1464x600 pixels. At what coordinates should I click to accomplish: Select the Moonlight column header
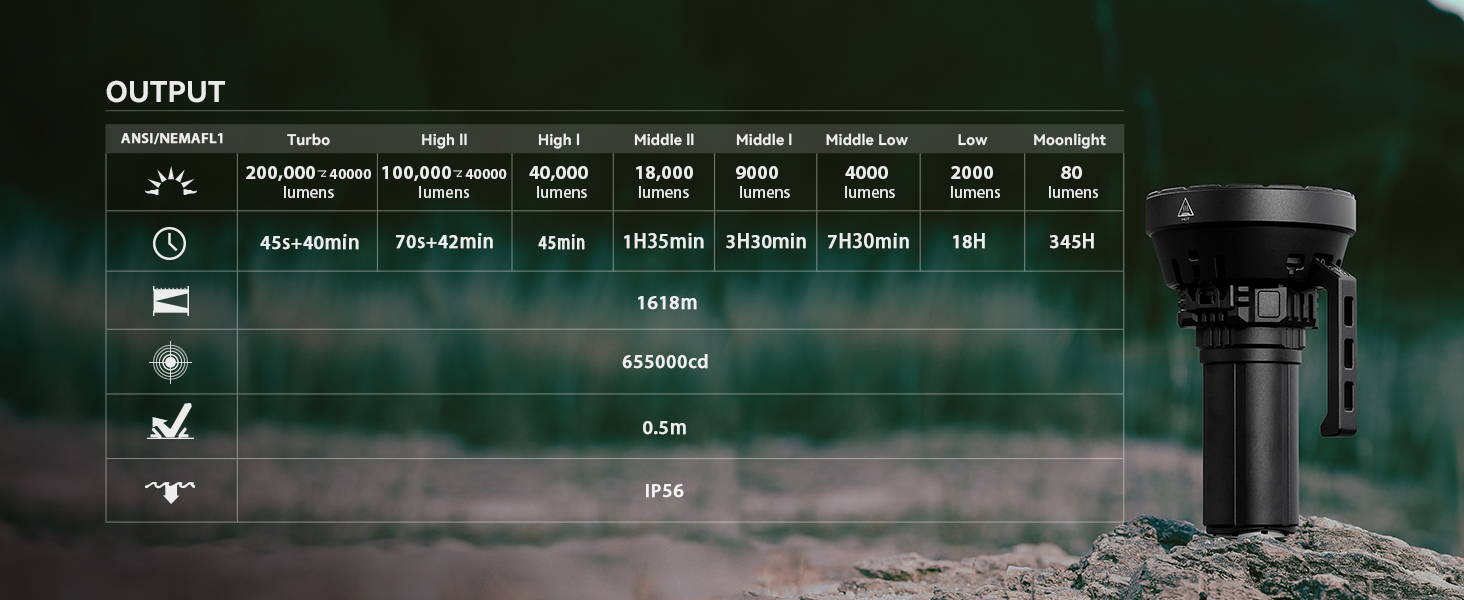tap(1070, 140)
